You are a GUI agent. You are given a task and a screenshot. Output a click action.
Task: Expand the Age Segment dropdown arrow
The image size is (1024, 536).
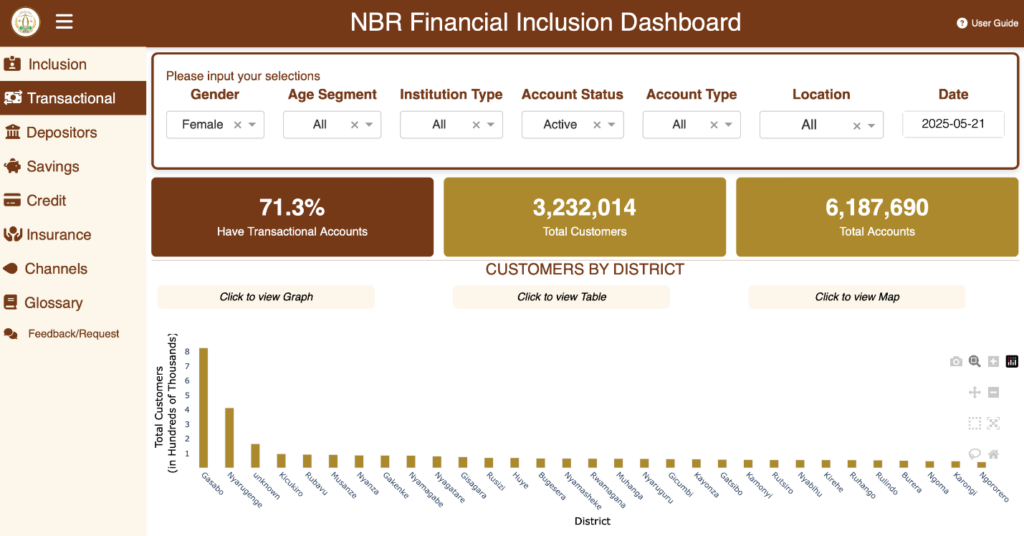click(x=369, y=125)
